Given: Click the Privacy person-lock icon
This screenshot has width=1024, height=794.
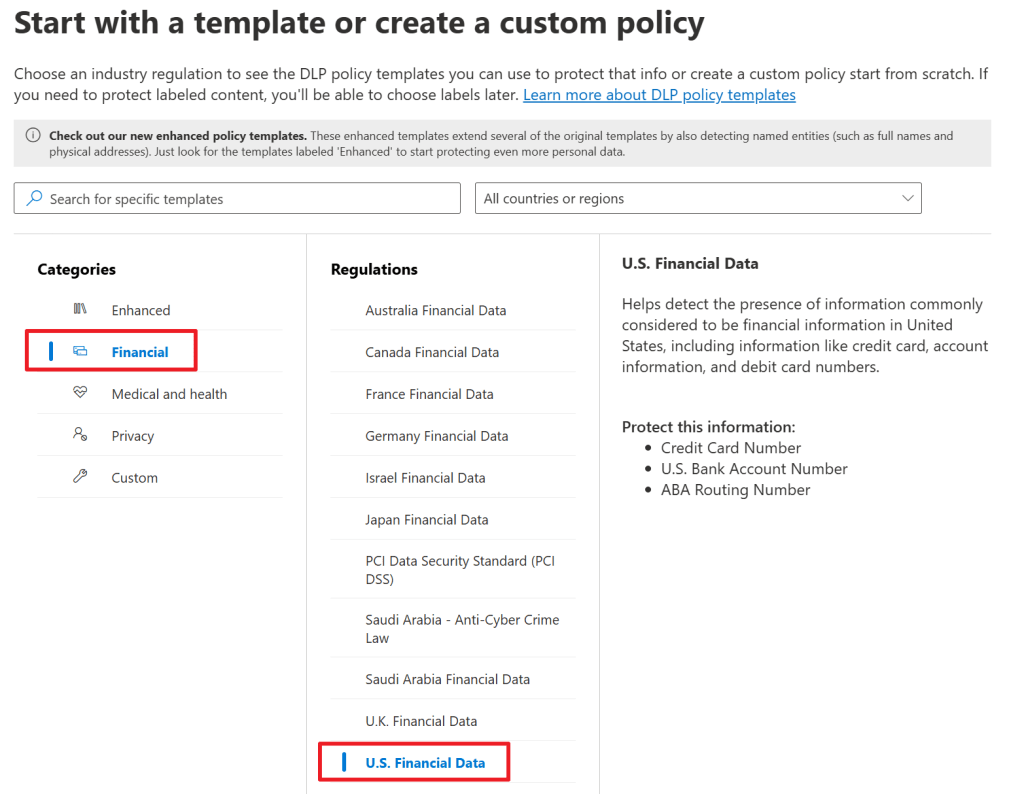Looking at the screenshot, I should pos(80,436).
